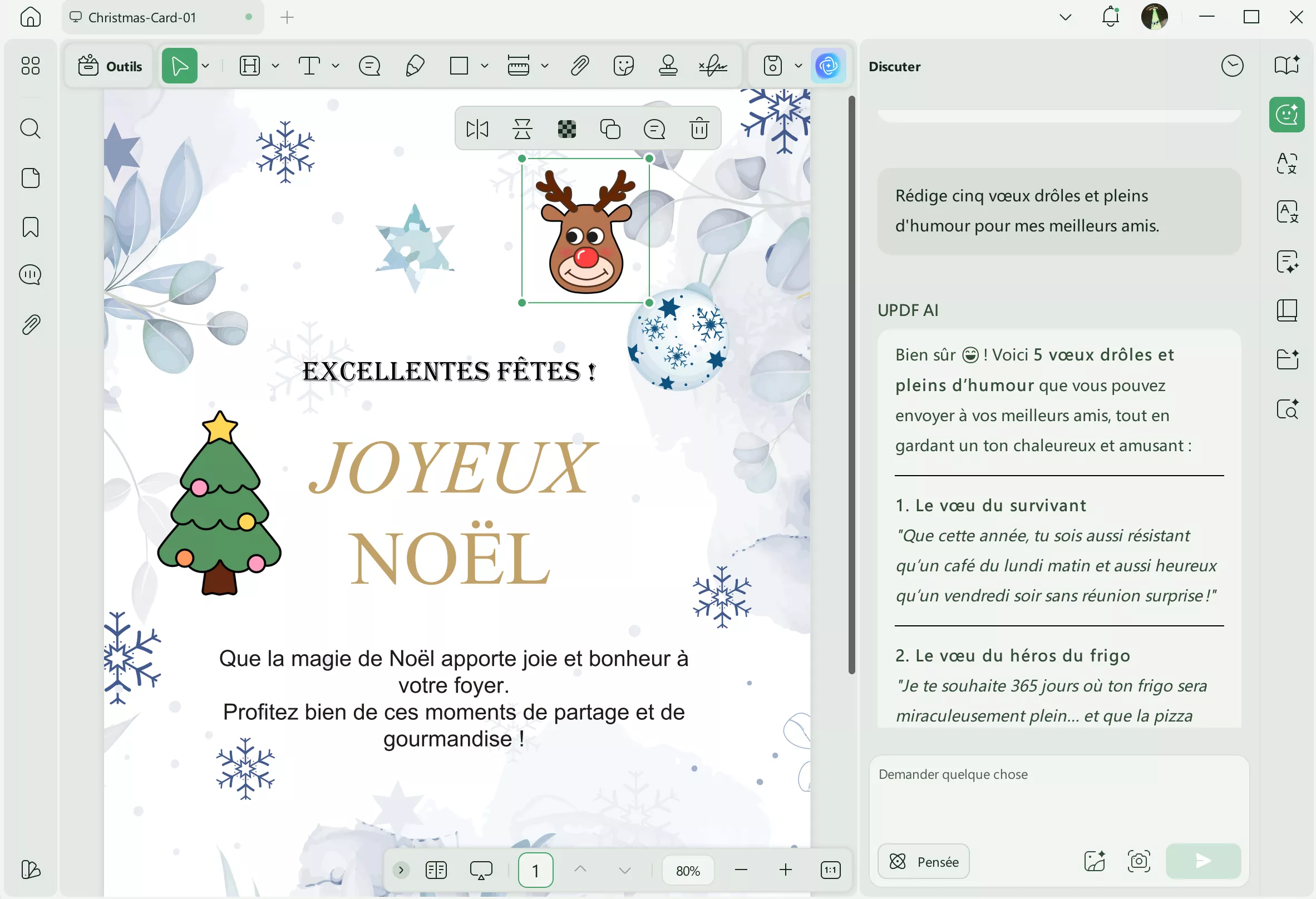The width and height of the screenshot is (1316, 899).
Task: Capture a screenshot for the AI prompt
Action: [x=1138, y=861]
